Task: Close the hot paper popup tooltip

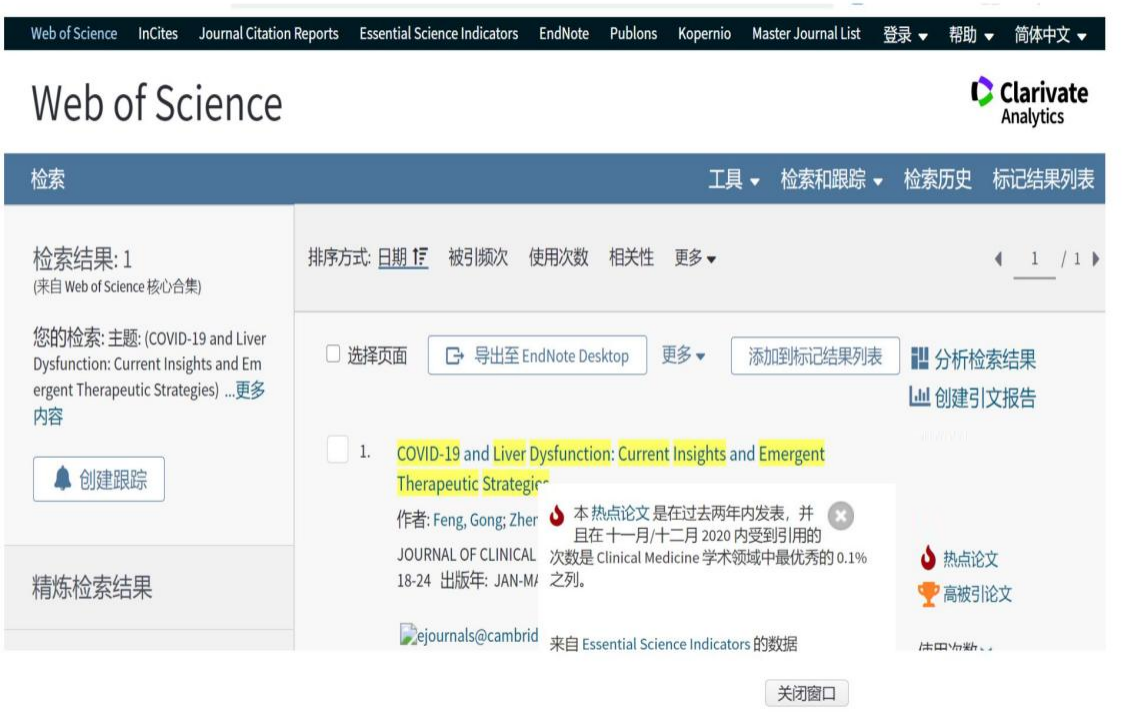Action: pyautogui.click(x=840, y=516)
